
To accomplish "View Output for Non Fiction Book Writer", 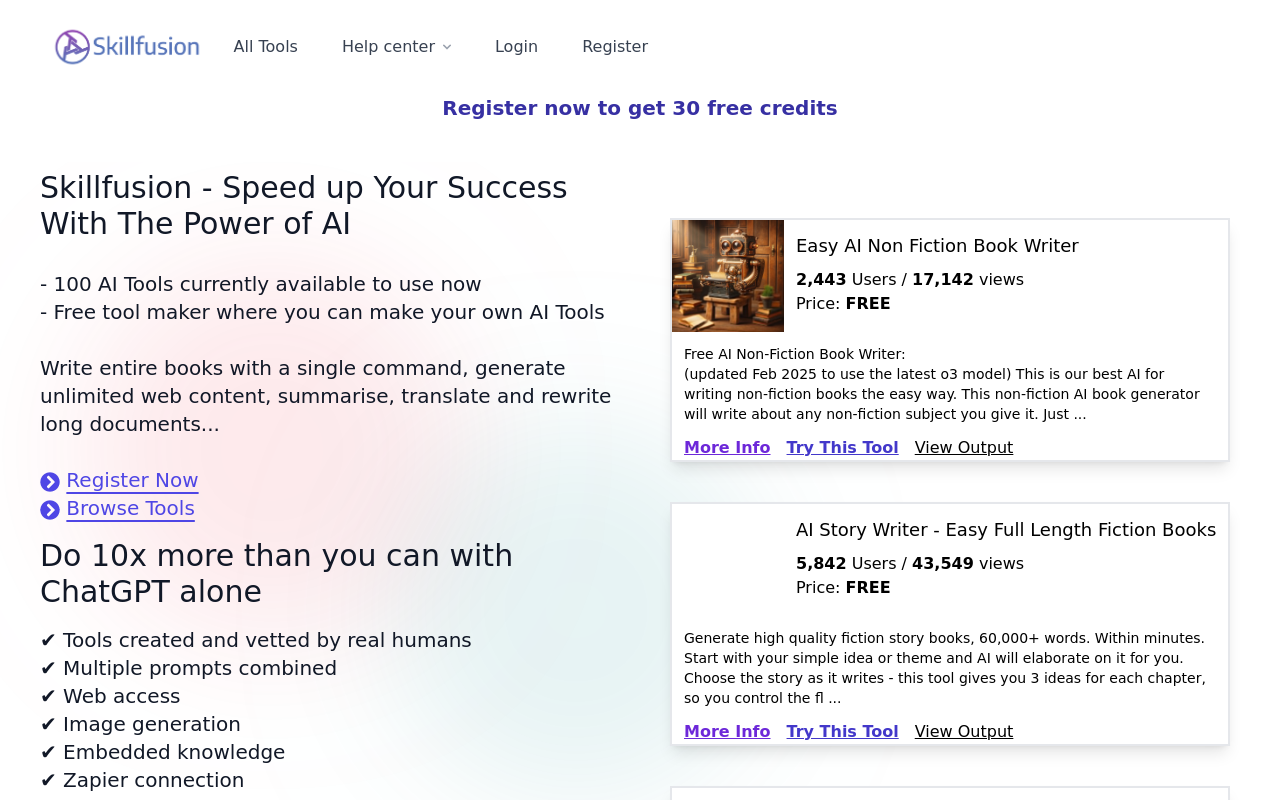I will click(x=964, y=448).
